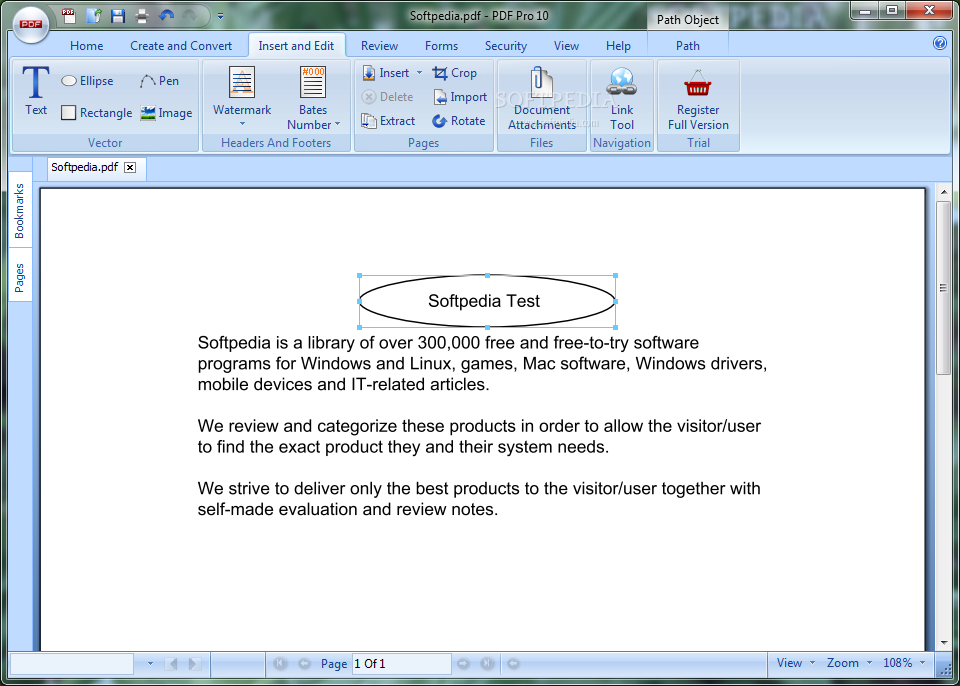
Task: Switch to the Review tab
Action: pyautogui.click(x=379, y=46)
